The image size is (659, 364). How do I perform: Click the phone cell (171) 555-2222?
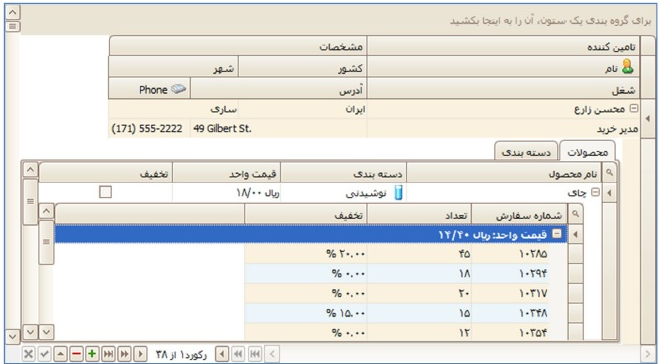point(149,129)
